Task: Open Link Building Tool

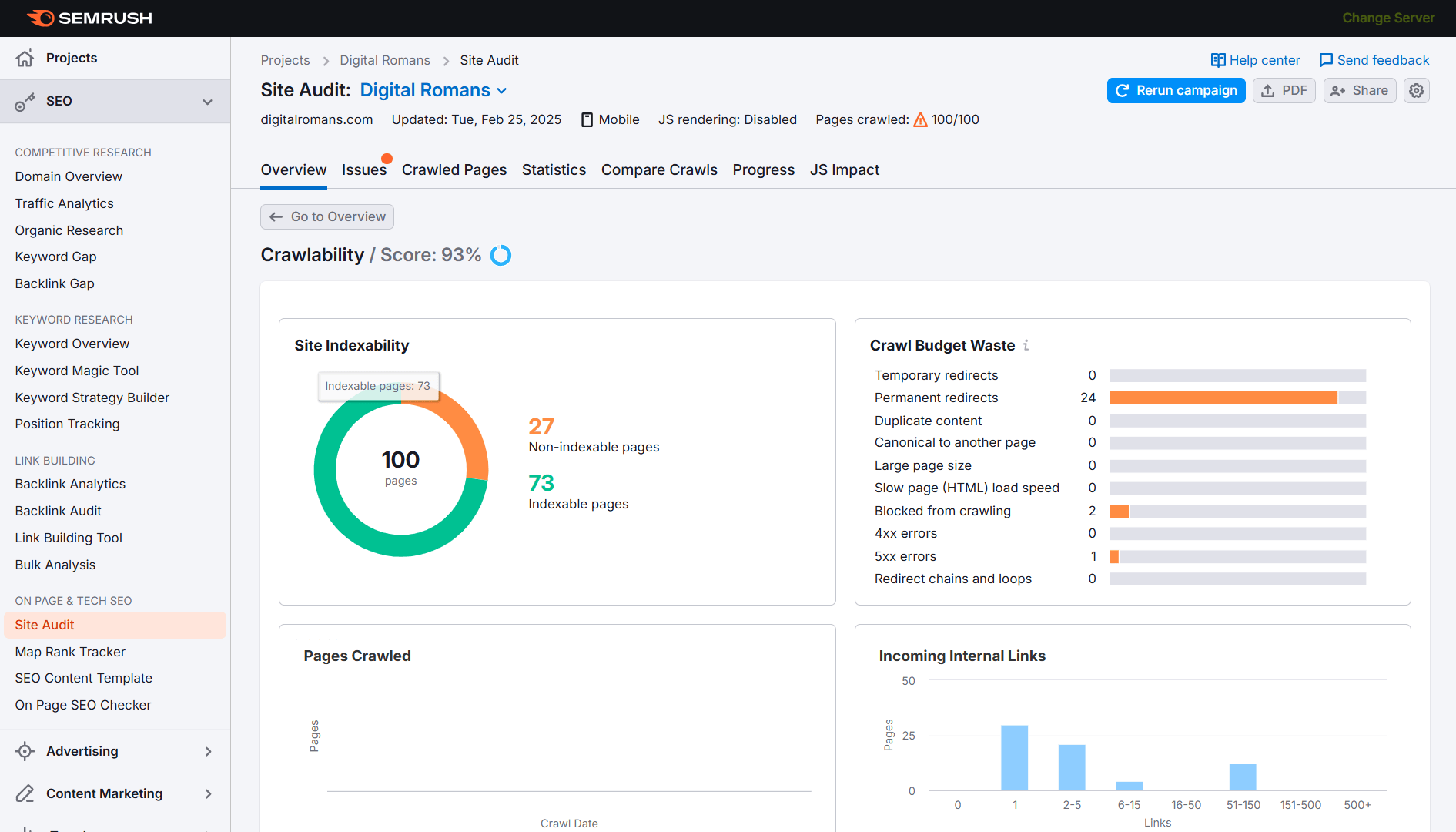Action: (x=69, y=538)
